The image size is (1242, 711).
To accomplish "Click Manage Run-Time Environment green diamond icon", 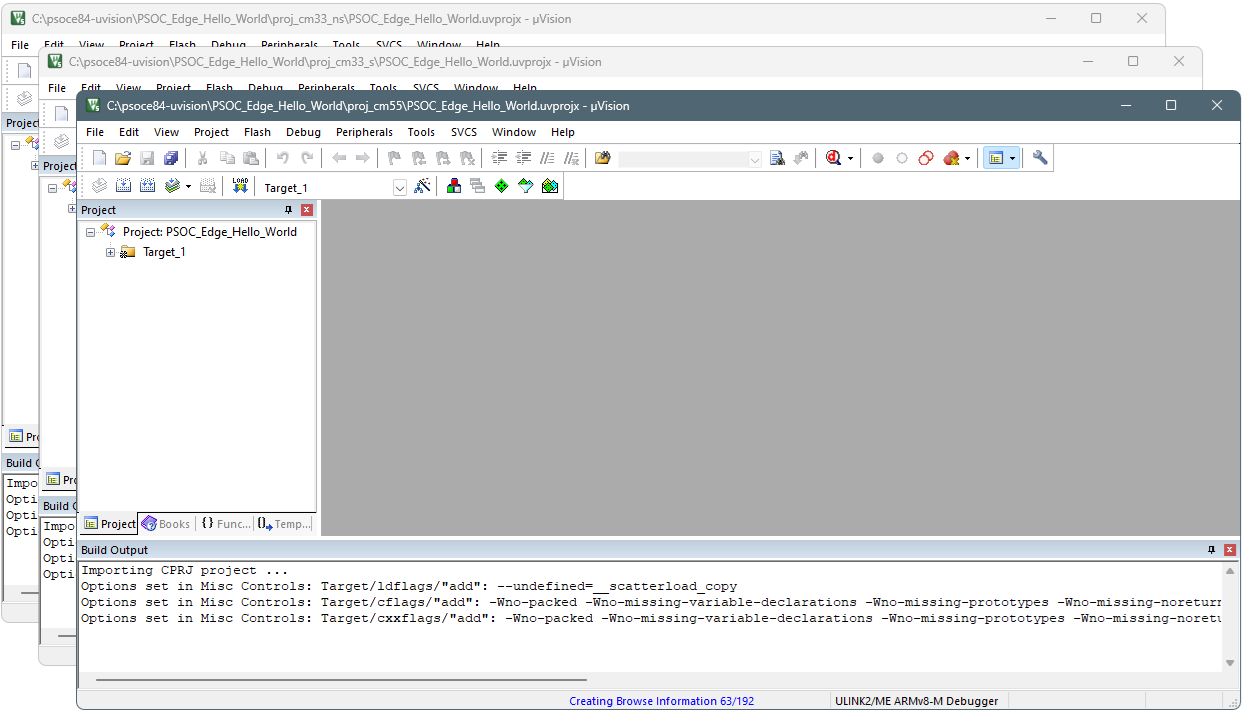I will [501, 186].
